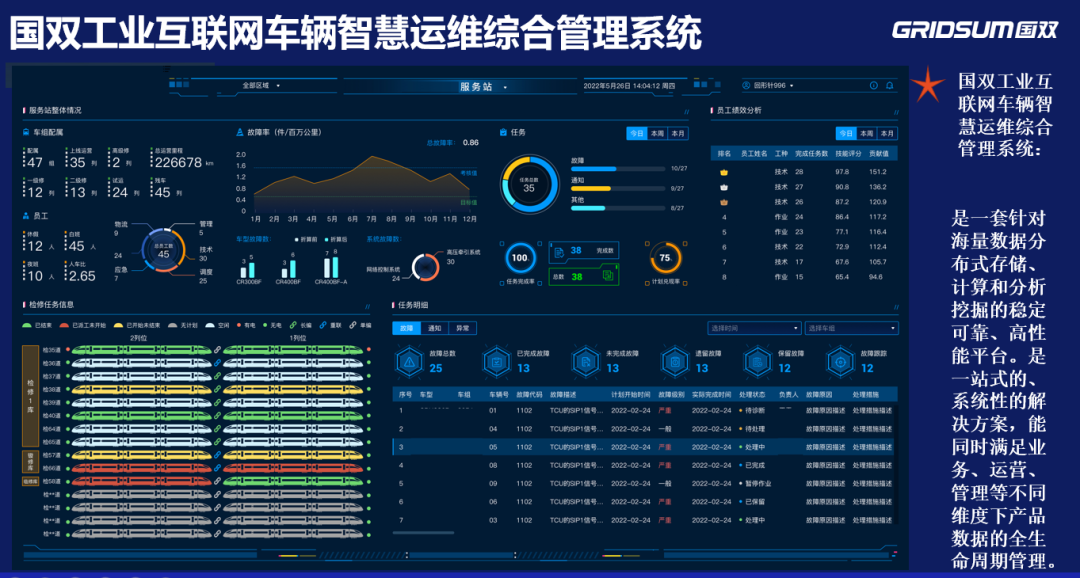This screenshot has width=1080, height=578.
Task: Click the 完成数 38 card
Action: pos(583,251)
